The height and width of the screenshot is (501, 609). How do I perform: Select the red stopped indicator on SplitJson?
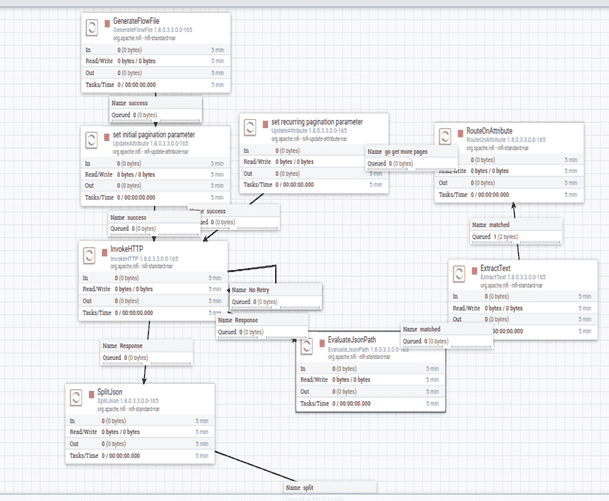92,391
